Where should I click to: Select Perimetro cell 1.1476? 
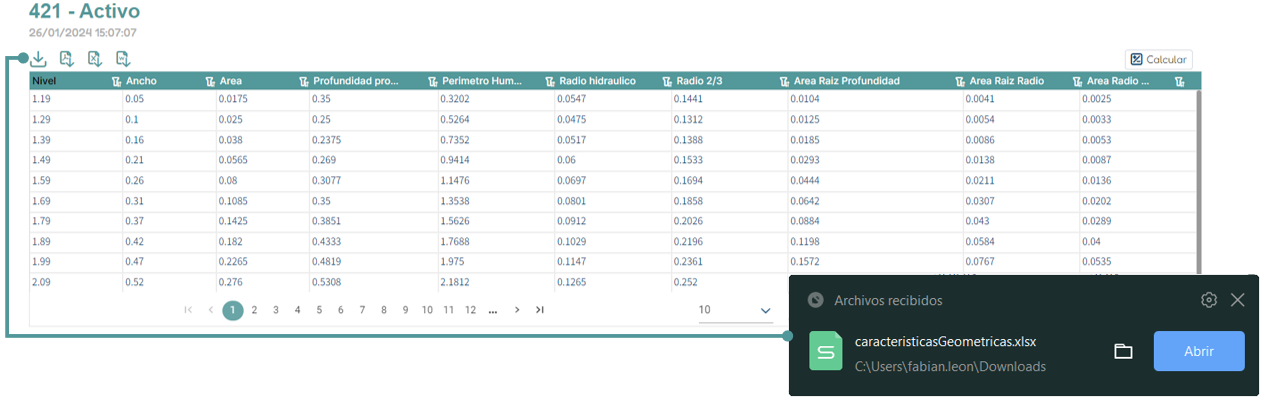pos(496,179)
